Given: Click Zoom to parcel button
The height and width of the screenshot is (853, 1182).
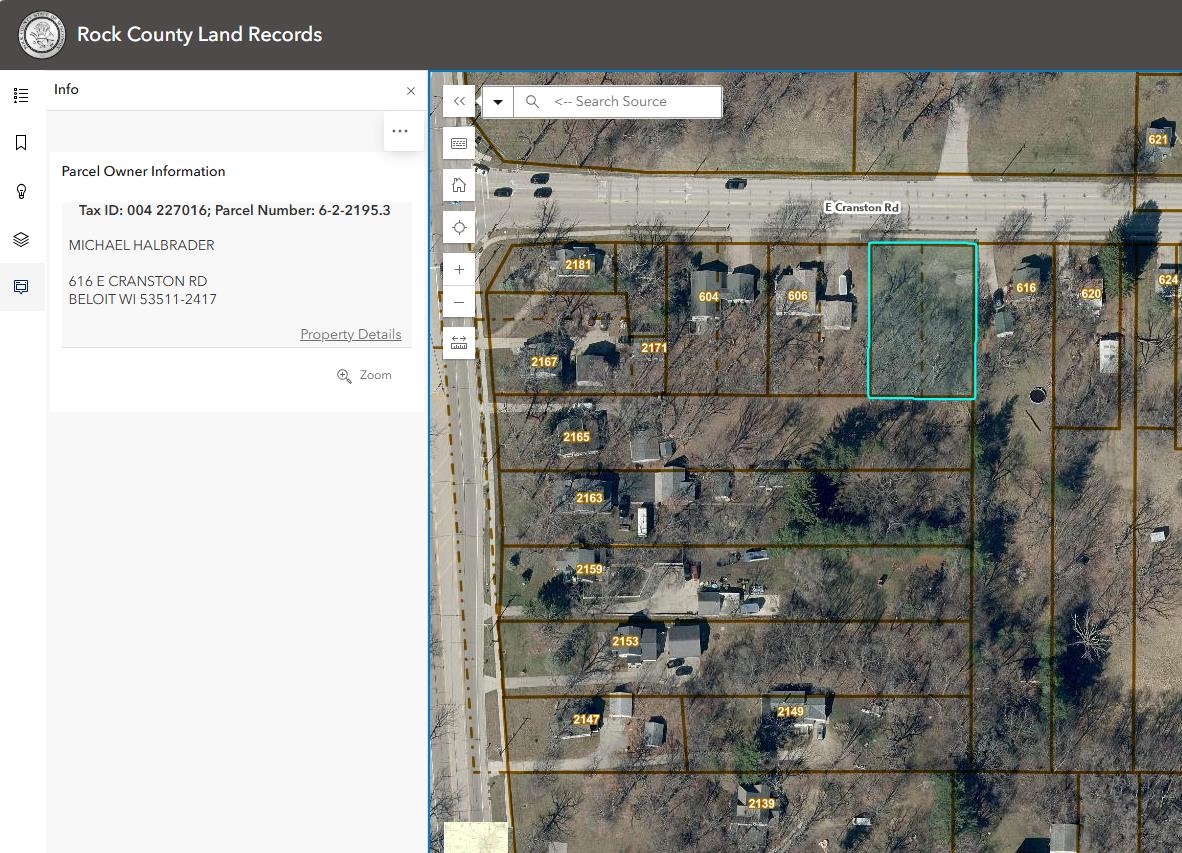Looking at the screenshot, I should point(364,375).
